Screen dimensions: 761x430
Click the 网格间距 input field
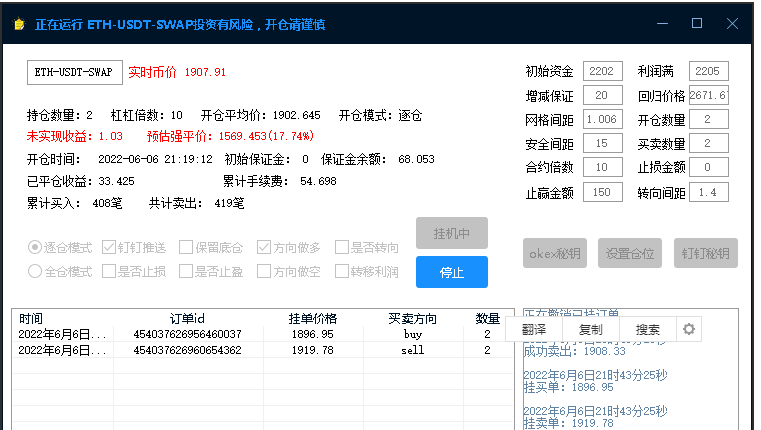point(601,120)
